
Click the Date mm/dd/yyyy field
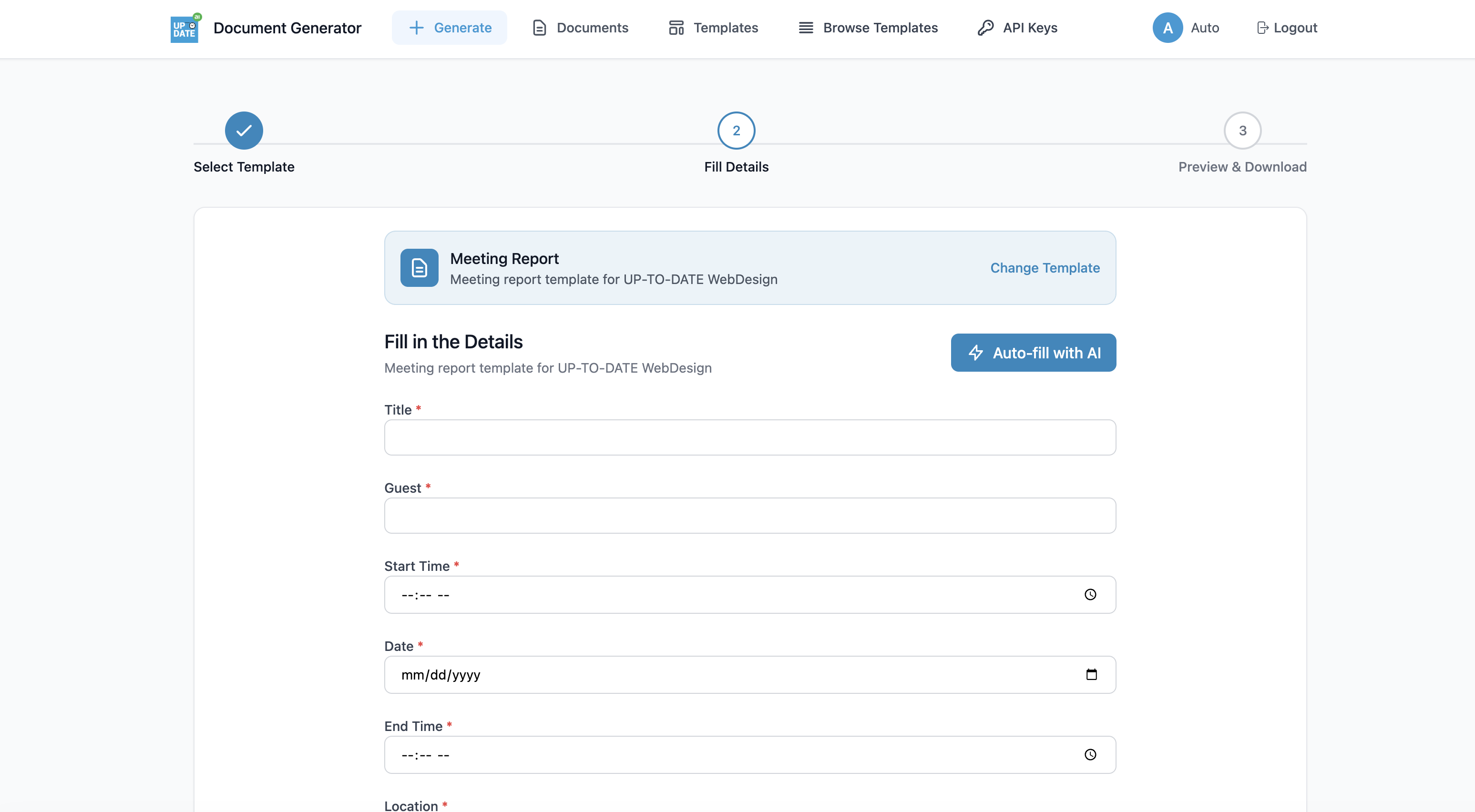(750, 675)
